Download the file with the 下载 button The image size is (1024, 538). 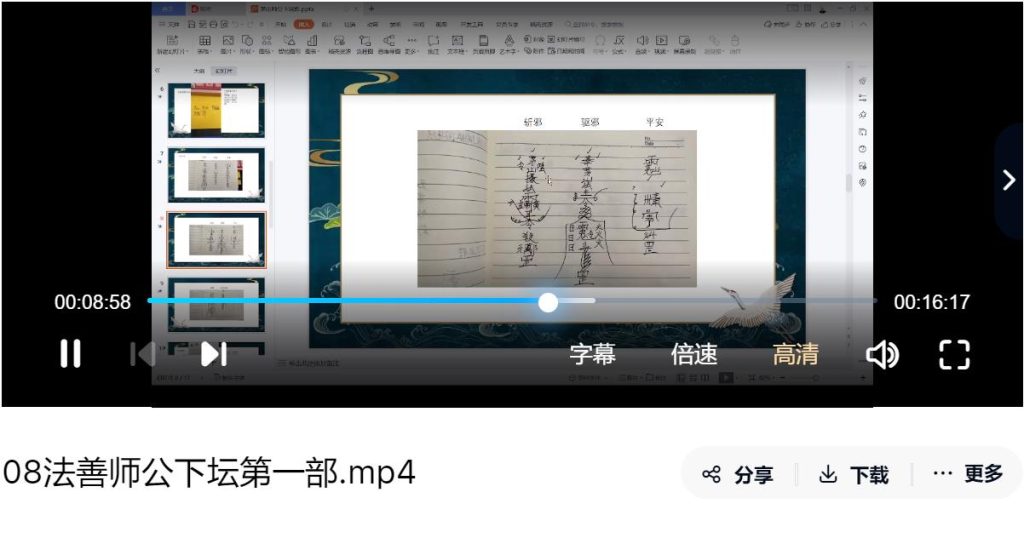coord(854,474)
